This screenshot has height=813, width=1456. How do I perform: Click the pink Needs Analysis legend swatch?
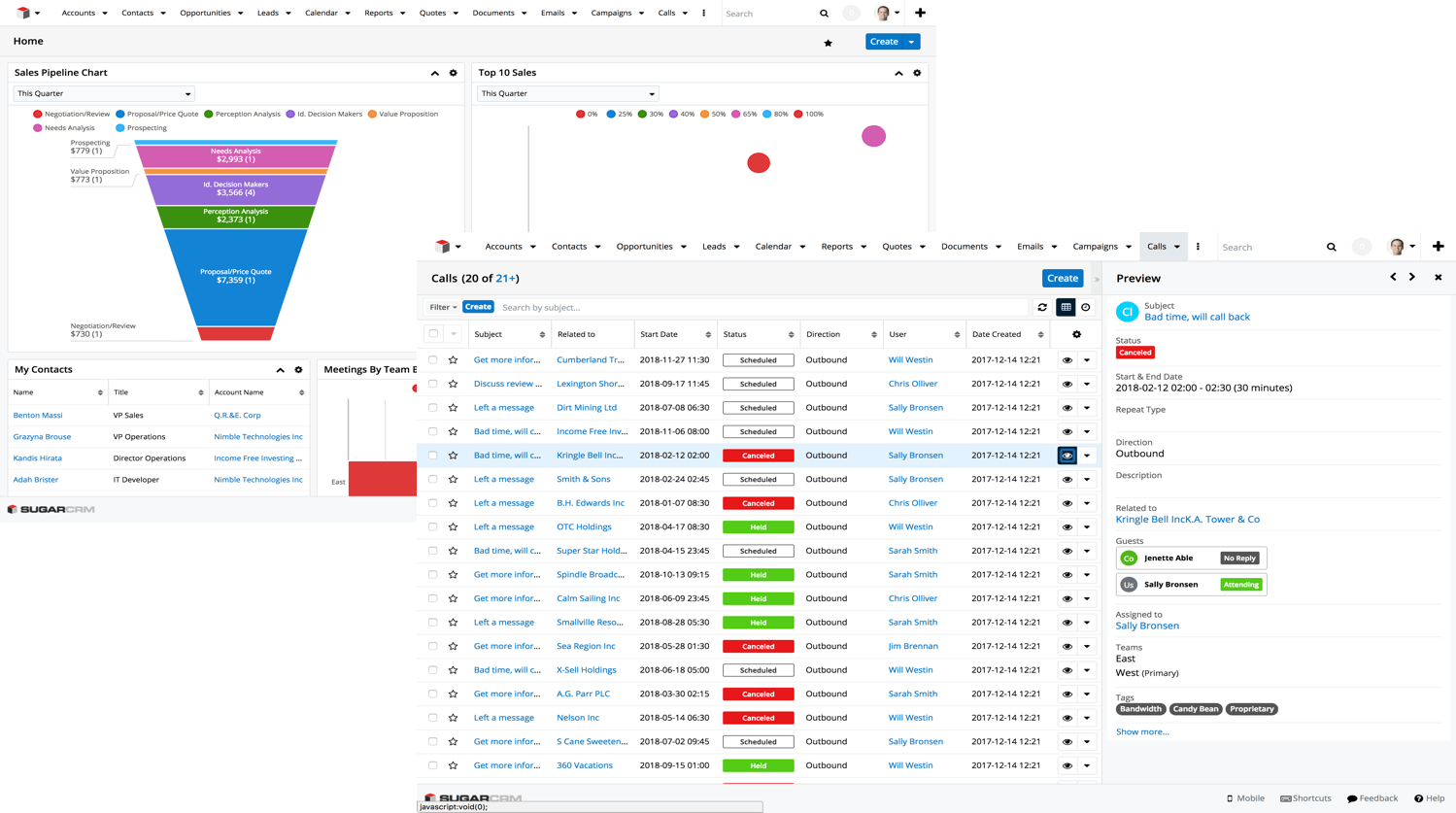38,128
